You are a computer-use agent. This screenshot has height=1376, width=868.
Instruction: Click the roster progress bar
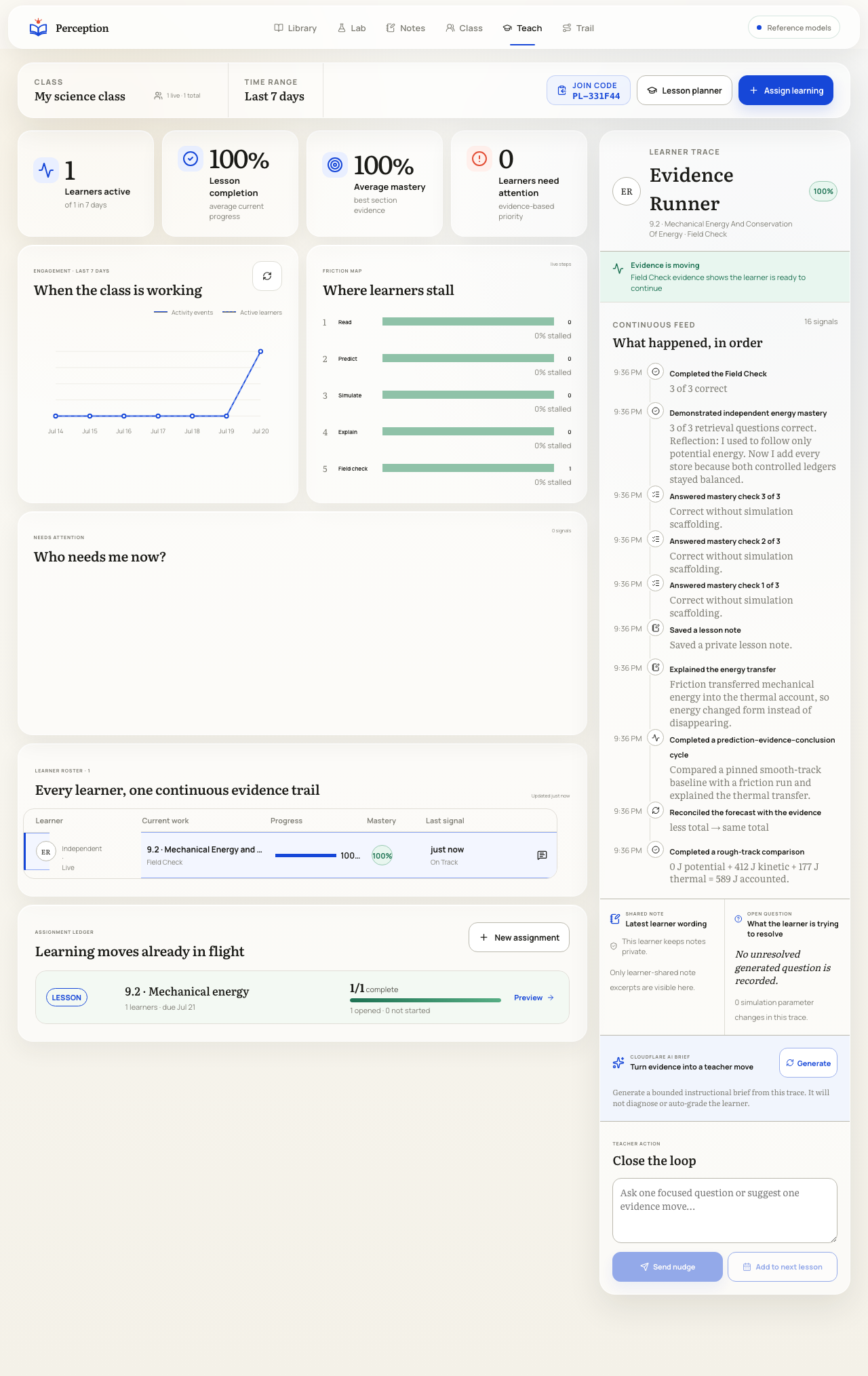point(306,855)
